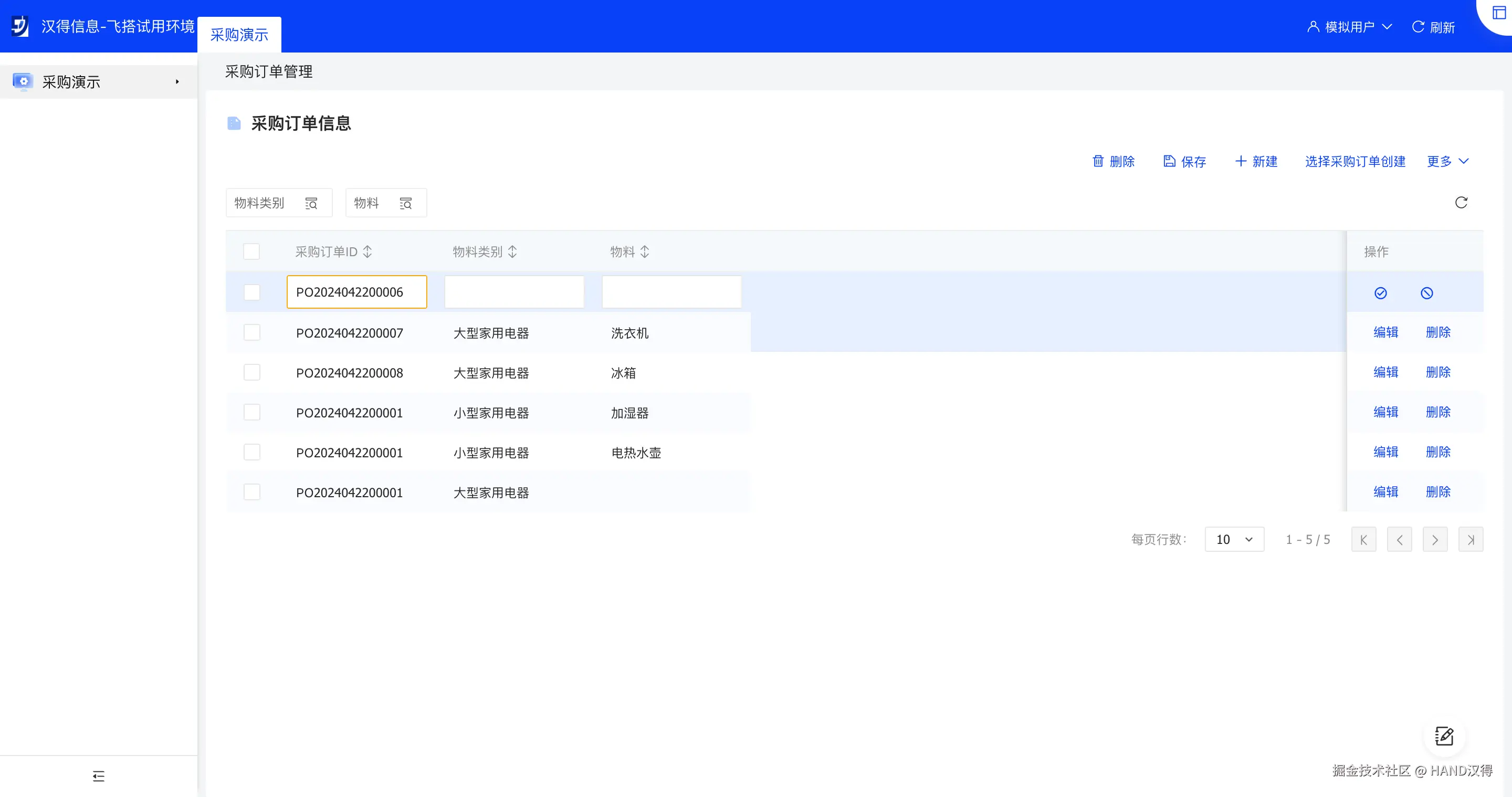The height and width of the screenshot is (797, 1512).
Task: Click the collapse sidebar icon
Action: [99, 776]
